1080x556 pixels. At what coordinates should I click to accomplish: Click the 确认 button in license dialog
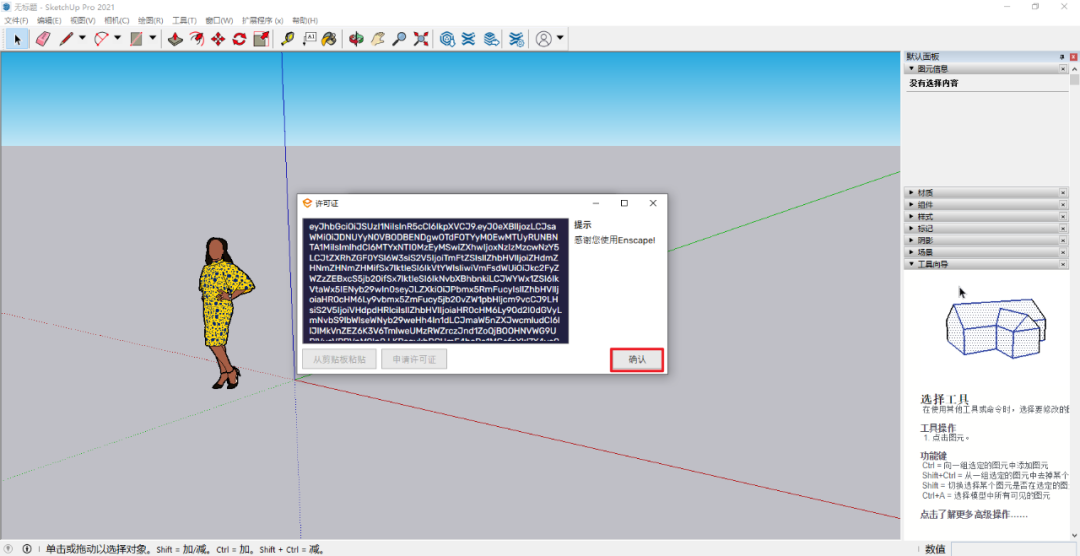click(x=637, y=360)
